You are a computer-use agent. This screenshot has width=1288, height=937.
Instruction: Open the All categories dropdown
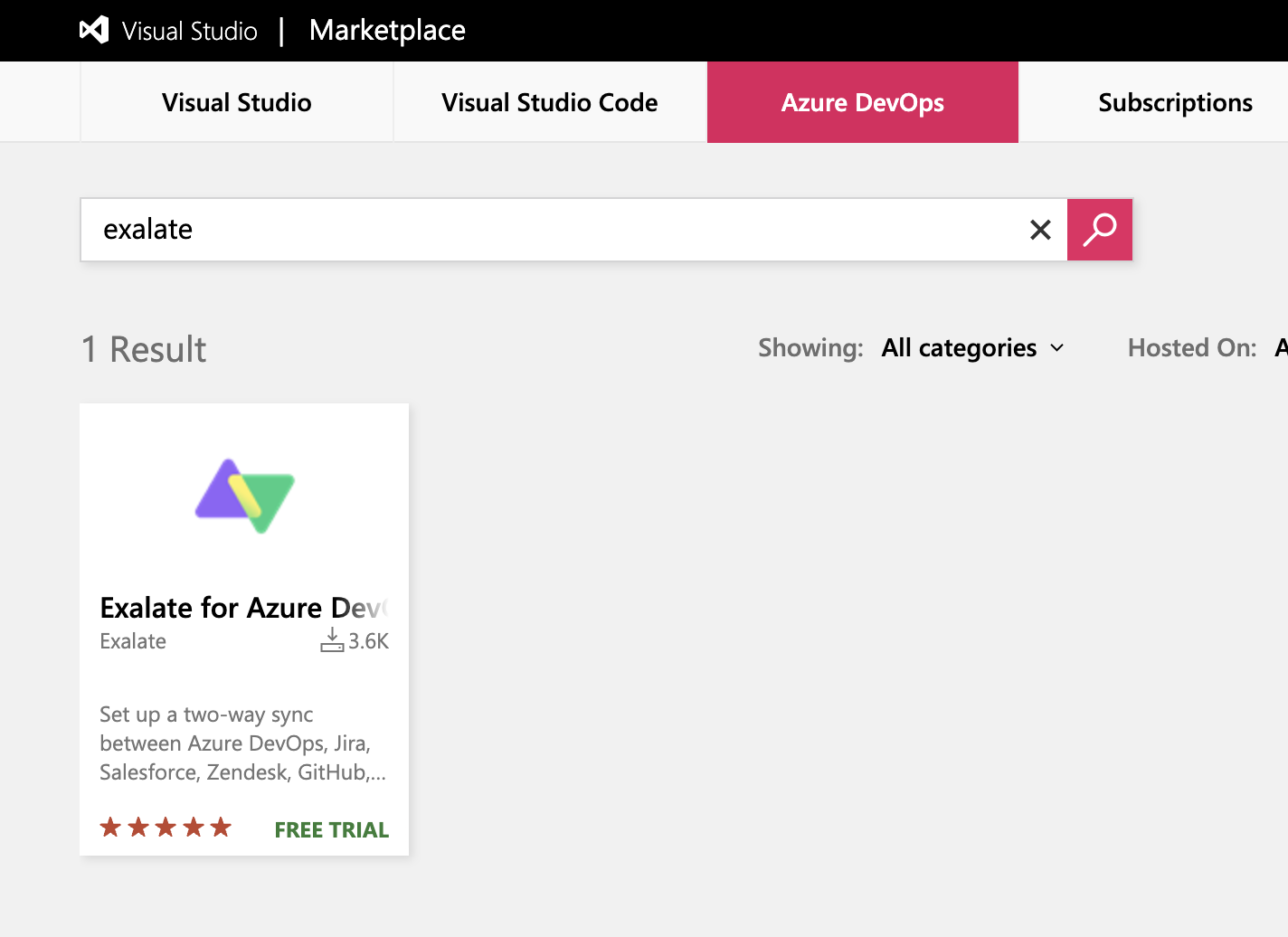click(x=959, y=348)
